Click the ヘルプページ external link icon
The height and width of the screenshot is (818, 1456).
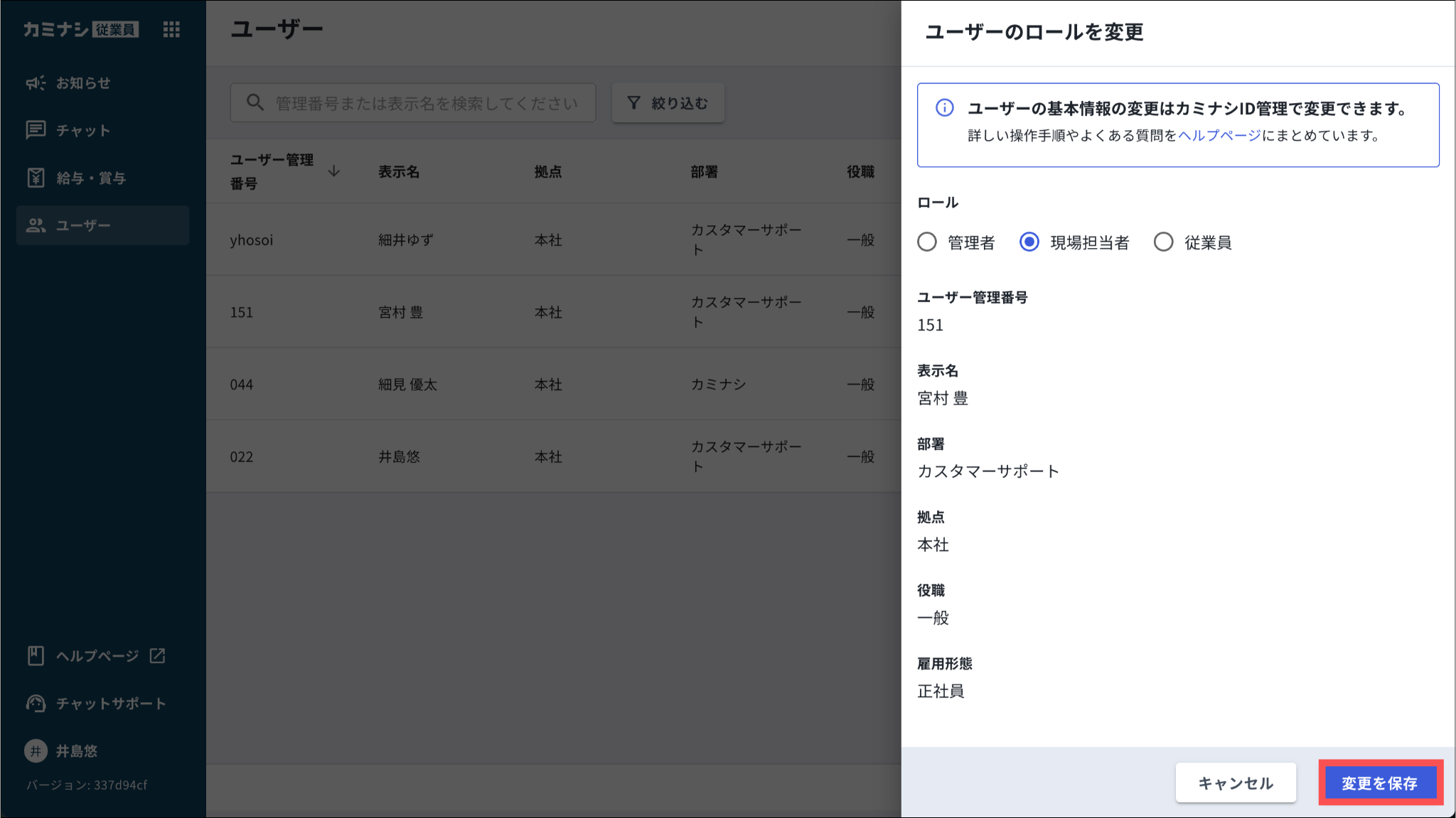(x=157, y=655)
